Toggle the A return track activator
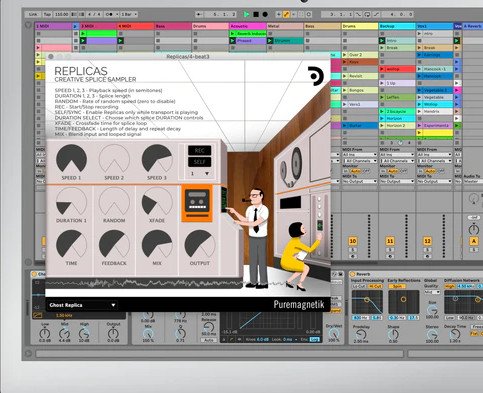Screen dimensions: 483x393 pyautogui.click(x=474, y=241)
